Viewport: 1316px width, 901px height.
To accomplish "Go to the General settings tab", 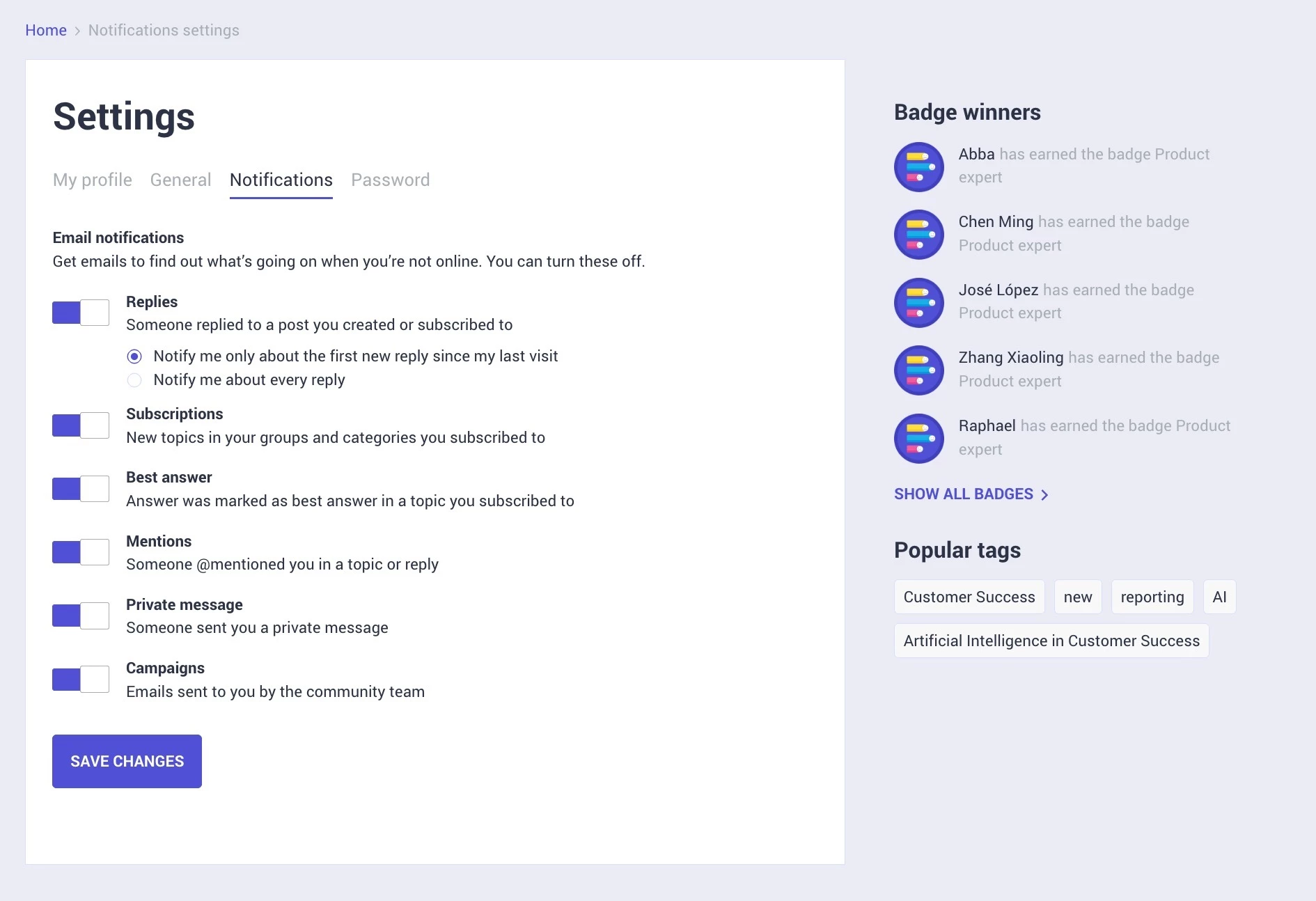I will point(180,180).
